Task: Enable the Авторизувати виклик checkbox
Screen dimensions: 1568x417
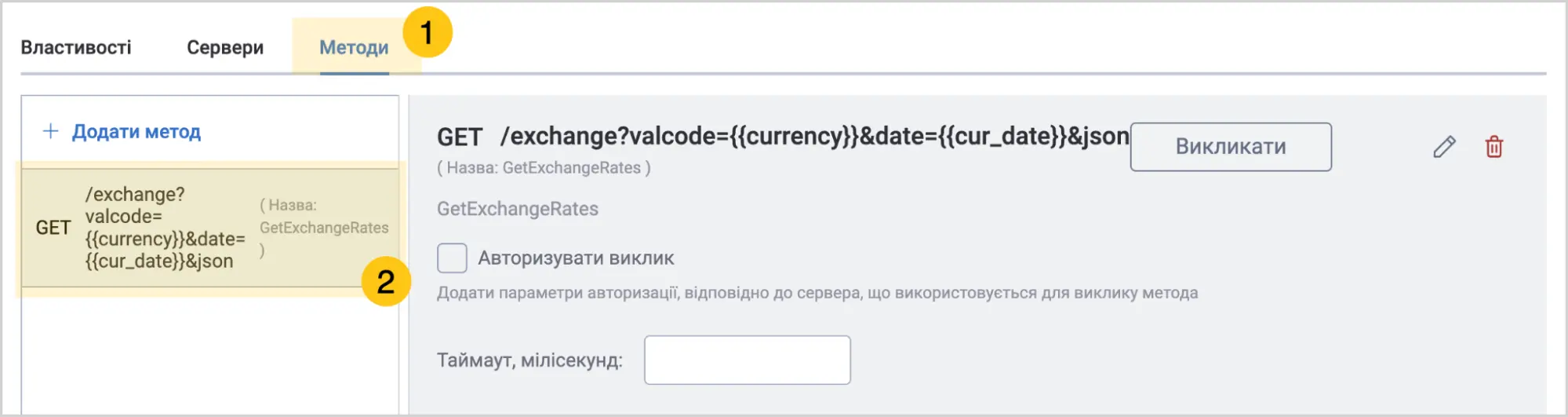Action: click(x=452, y=258)
